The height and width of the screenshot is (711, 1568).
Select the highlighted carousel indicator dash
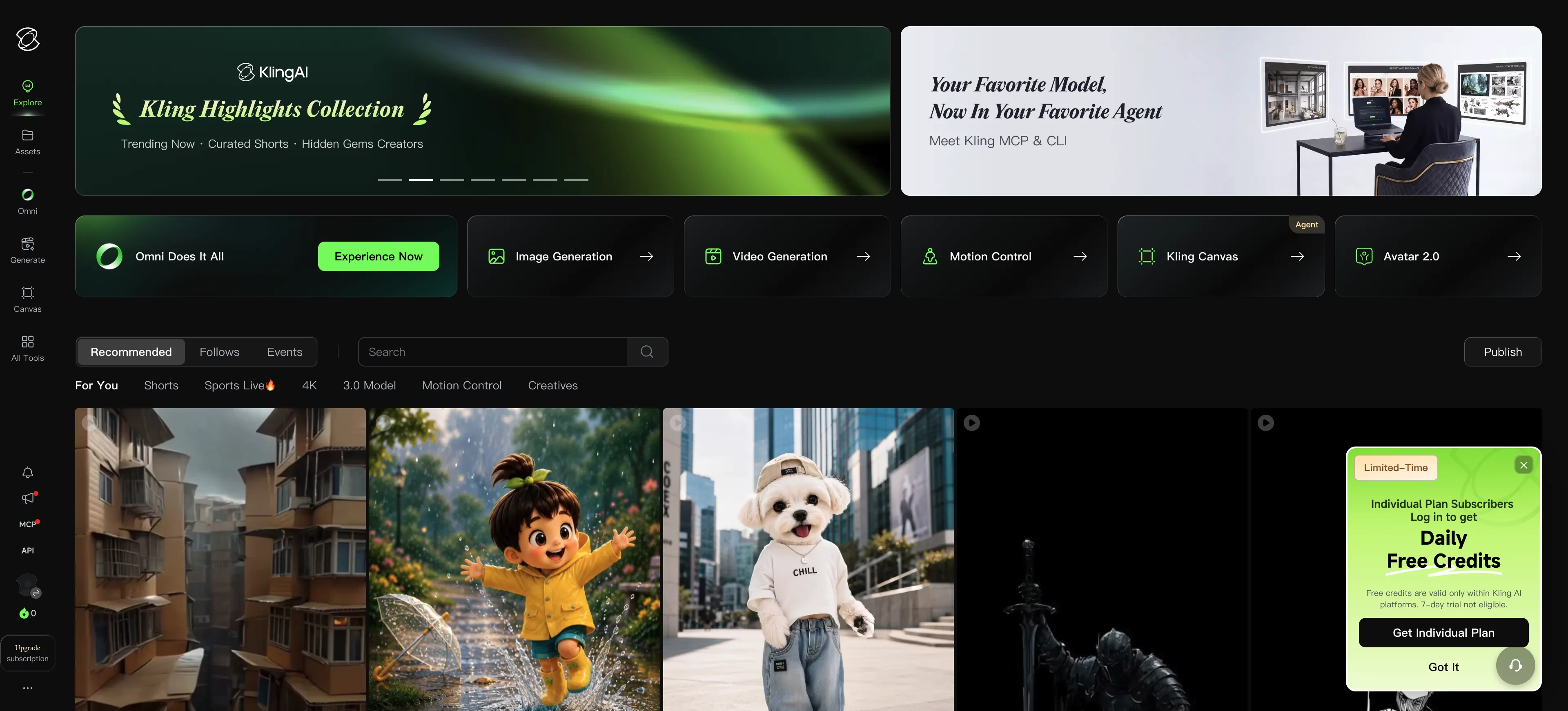click(x=421, y=180)
